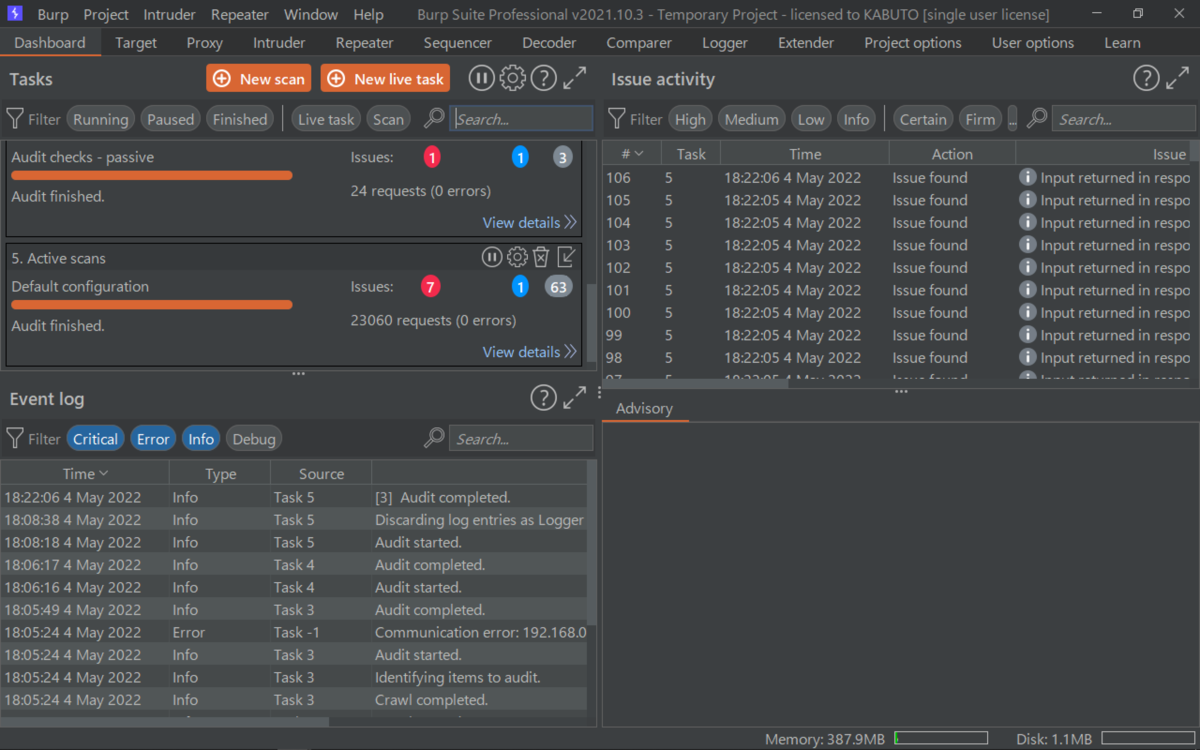Click the red 1 badge of passive audit
The width and height of the screenshot is (1200, 750).
431,157
